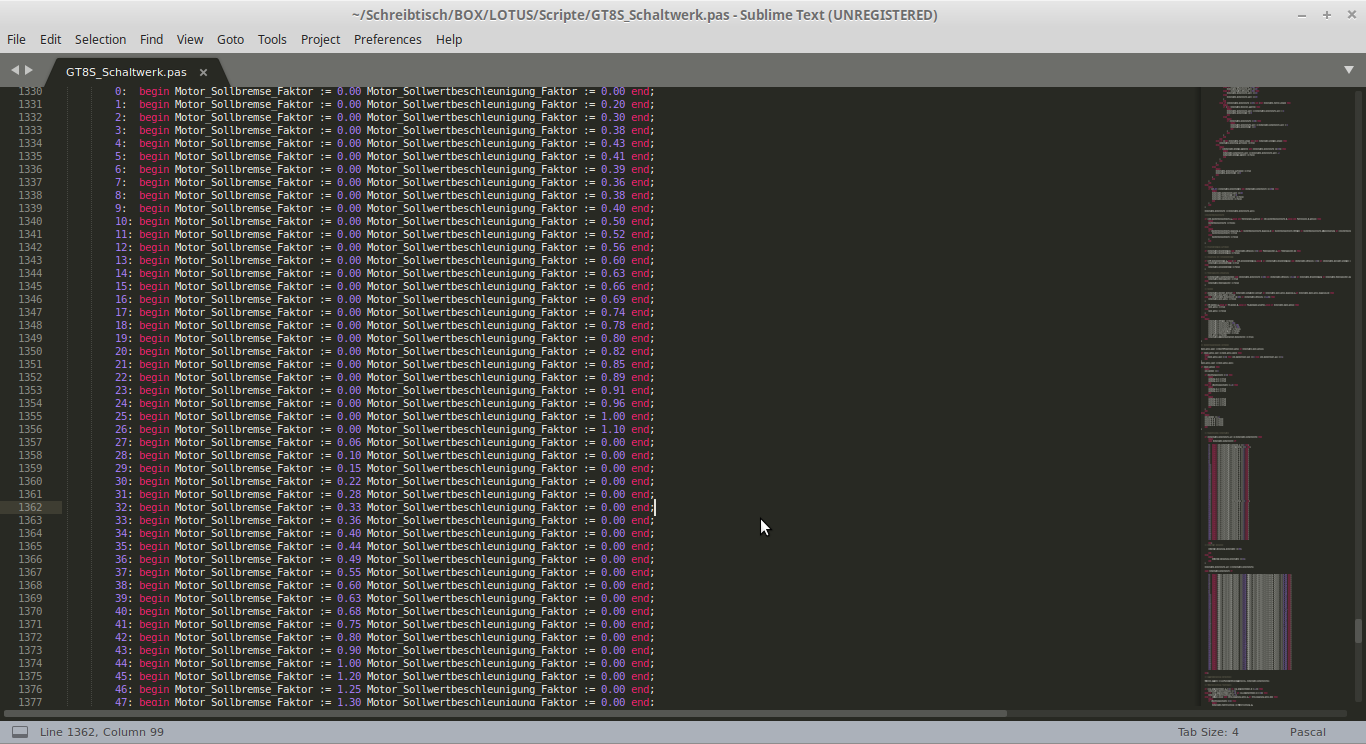Close the GT8S_Schaltwerk.pas tab
The image size is (1366, 744).
(203, 72)
